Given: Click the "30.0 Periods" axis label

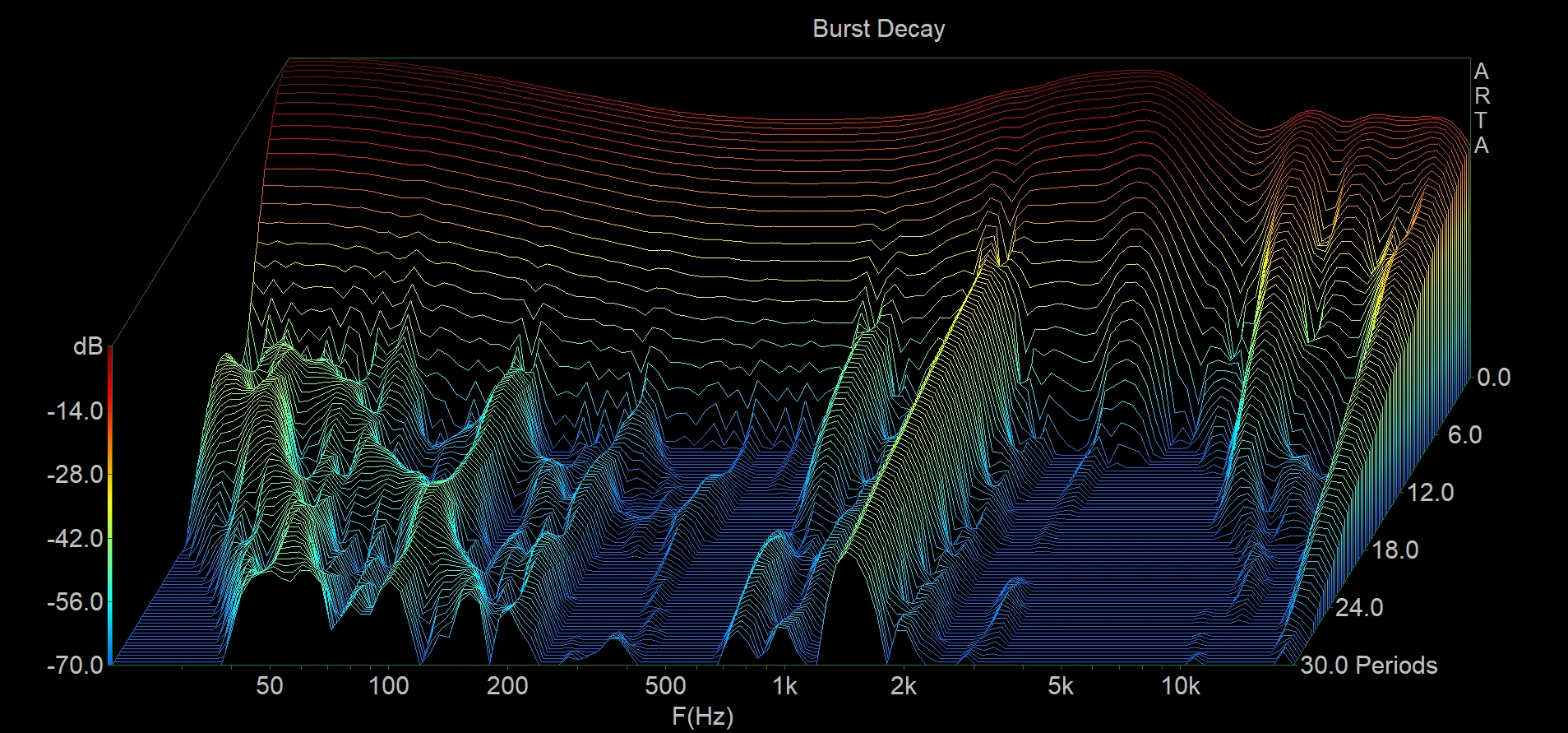Looking at the screenshot, I should tap(1369, 665).
